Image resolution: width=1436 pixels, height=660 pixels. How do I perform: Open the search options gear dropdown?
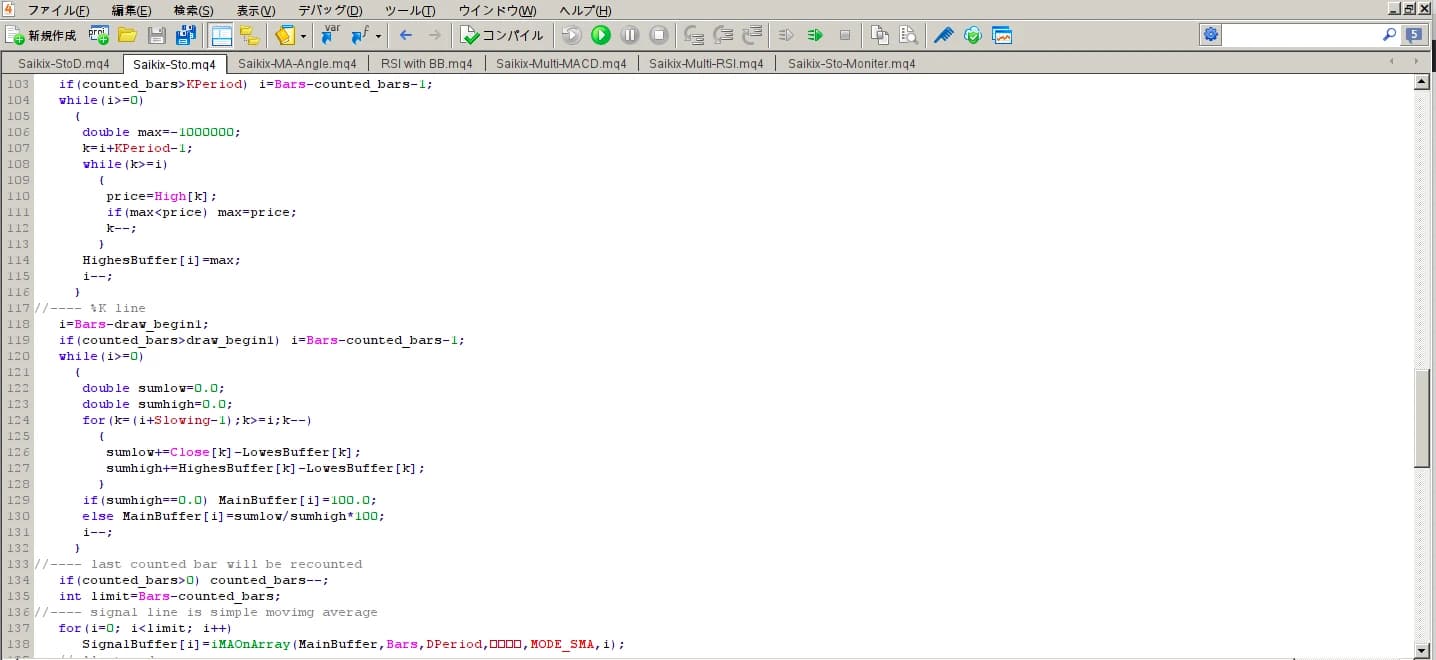(x=1211, y=35)
